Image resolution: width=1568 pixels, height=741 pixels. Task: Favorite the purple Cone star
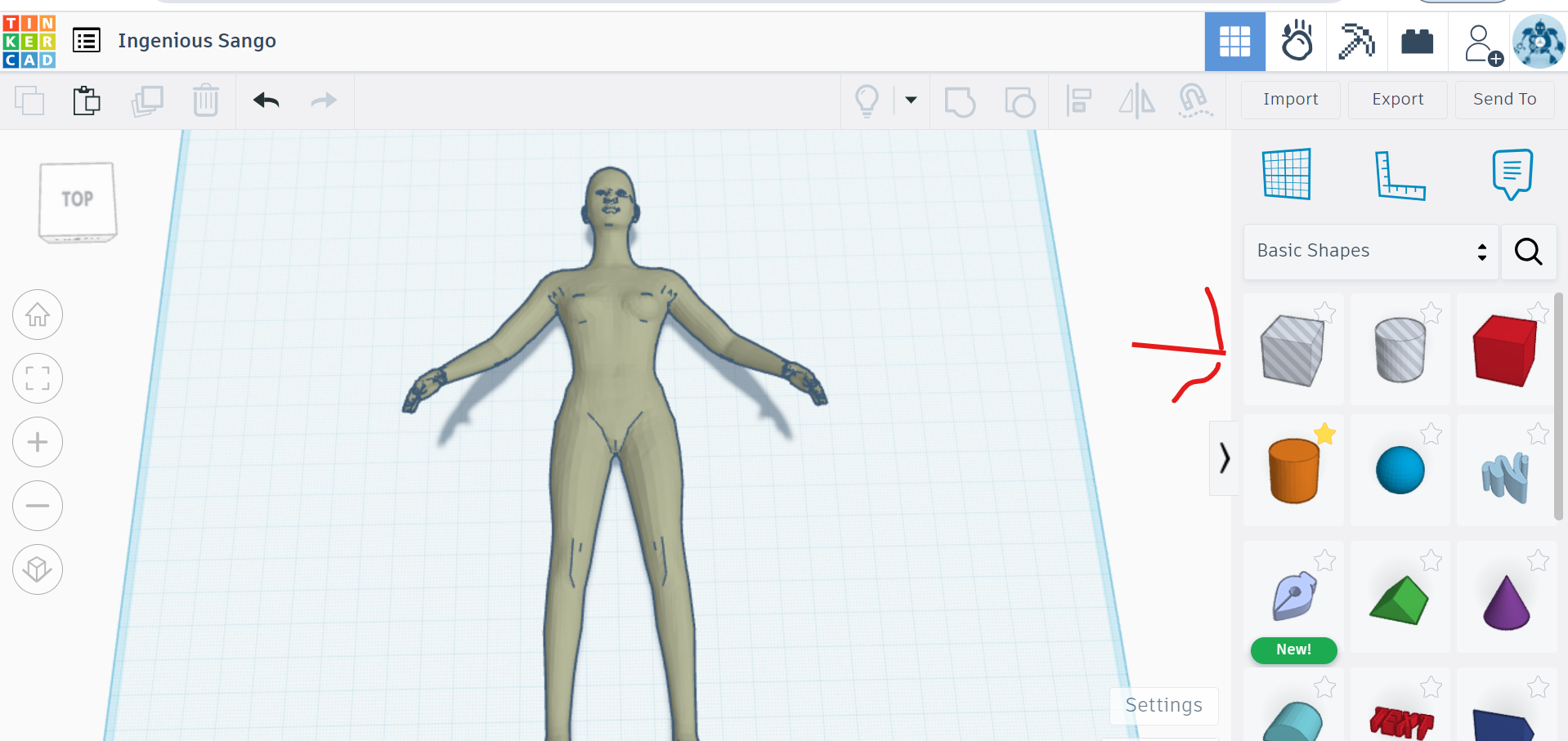[x=1538, y=560]
